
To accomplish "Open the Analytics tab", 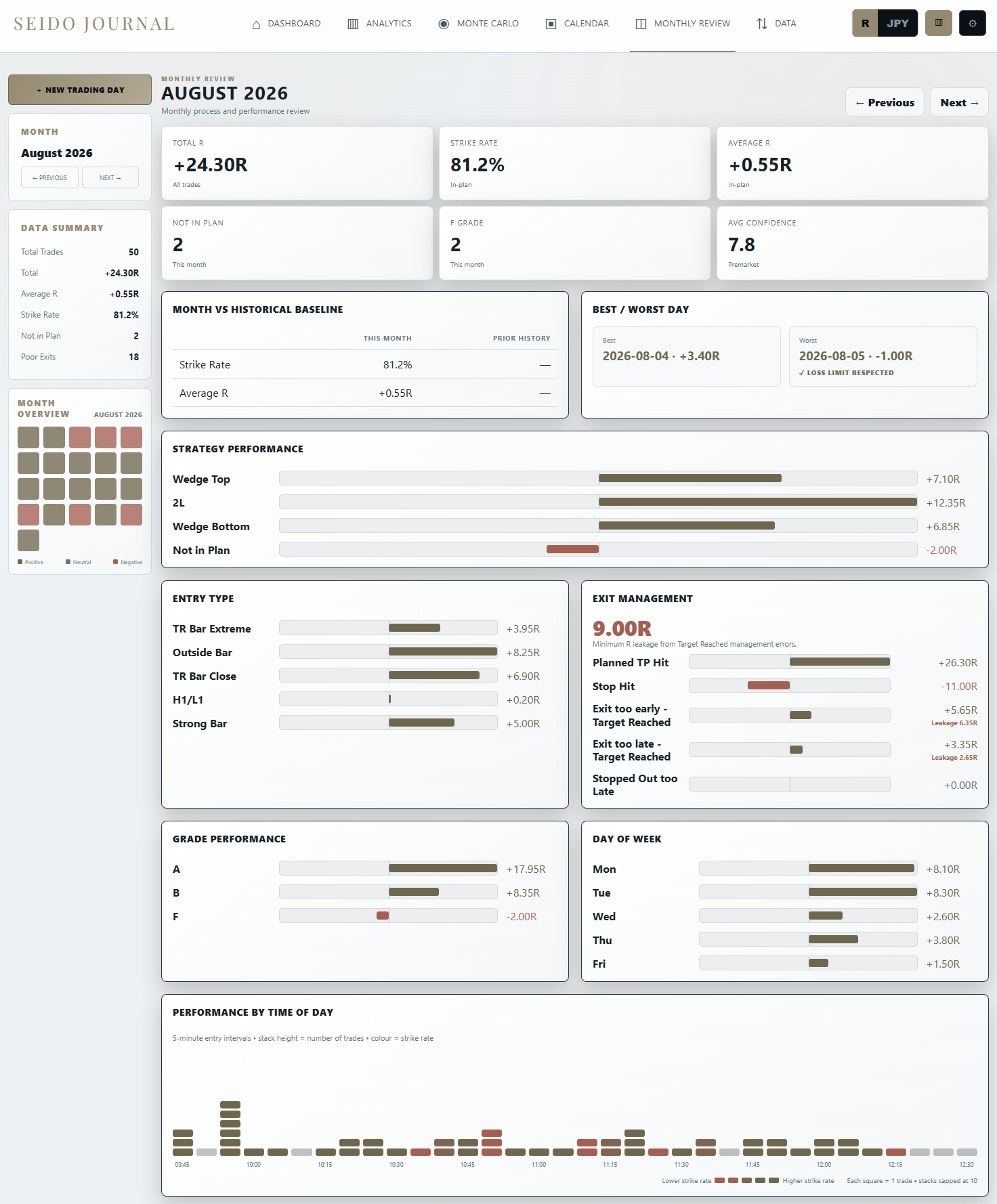I will [x=379, y=24].
